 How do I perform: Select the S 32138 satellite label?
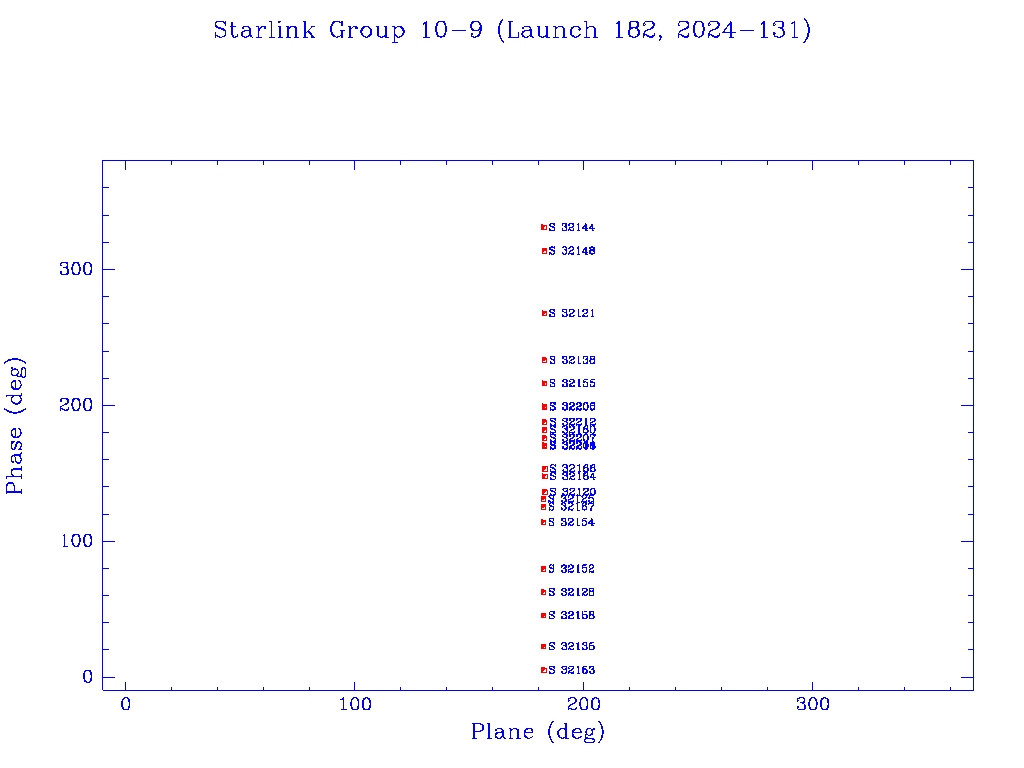point(572,360)
